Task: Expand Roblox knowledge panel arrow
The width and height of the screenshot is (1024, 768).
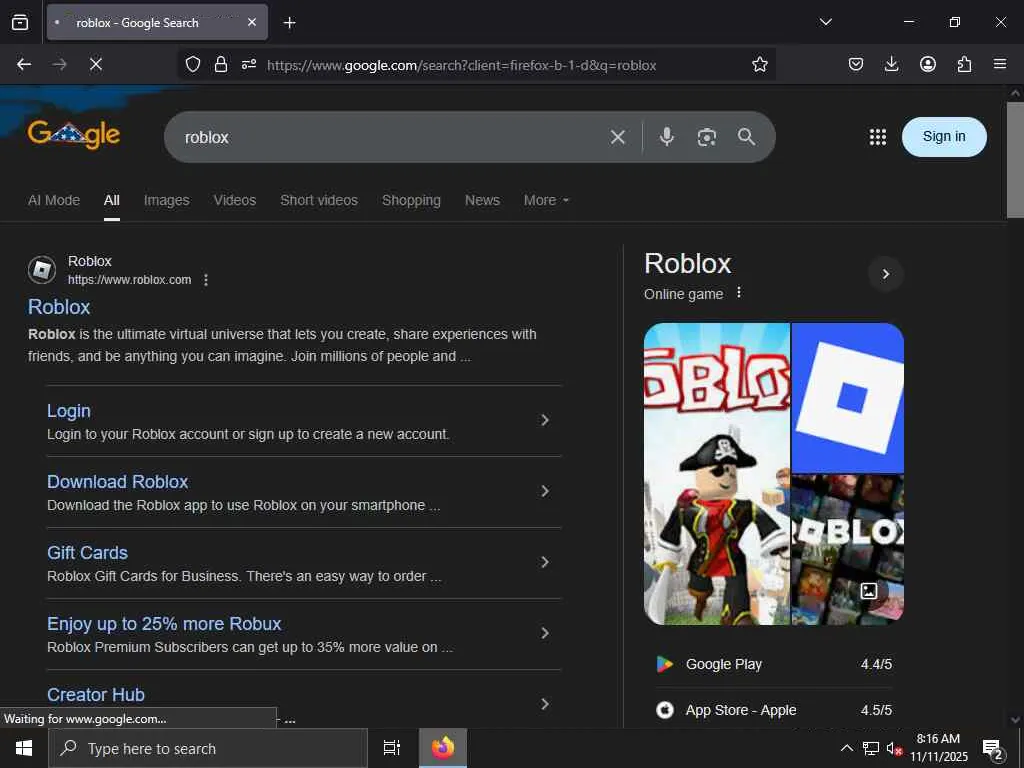Action: pos(886,274)
